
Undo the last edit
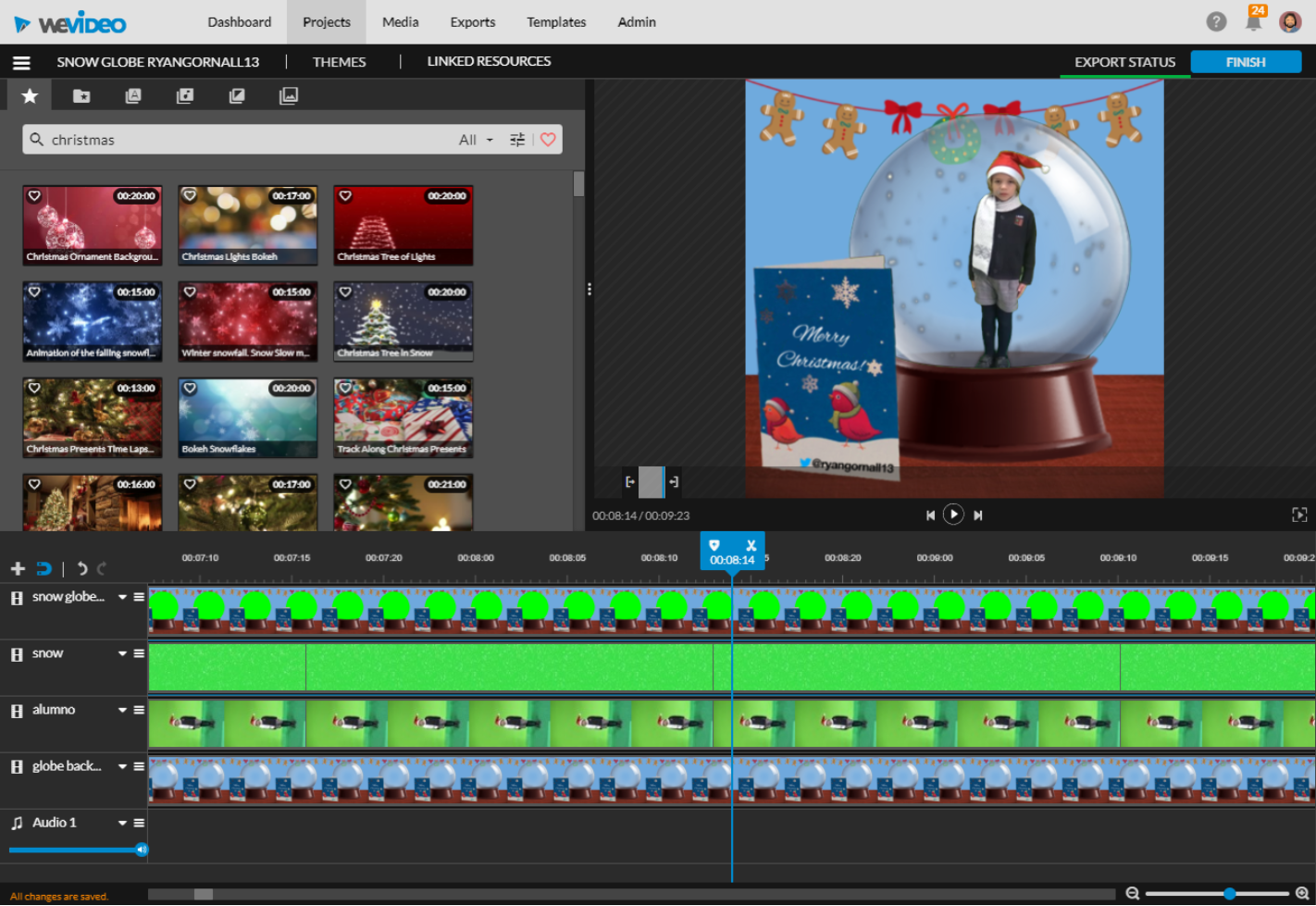[x=81, y=568]
